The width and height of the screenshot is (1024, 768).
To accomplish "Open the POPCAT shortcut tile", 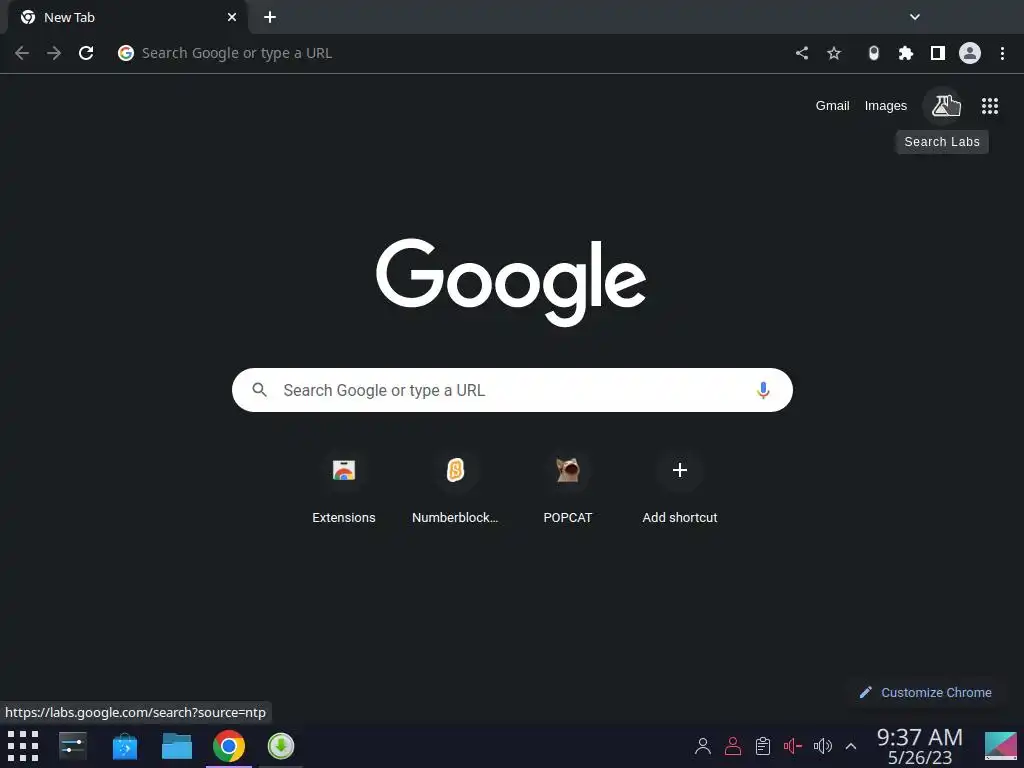I will pos(568,488).
